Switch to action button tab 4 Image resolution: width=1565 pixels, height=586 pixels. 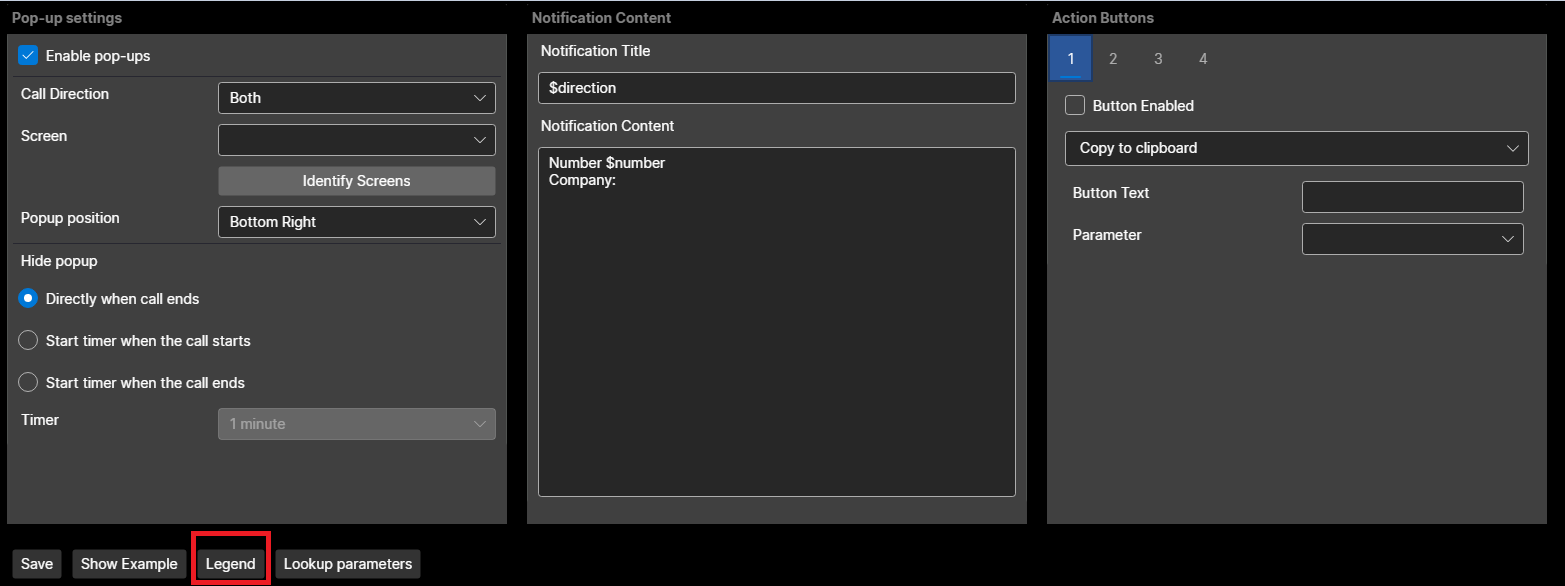point(1203,59)
